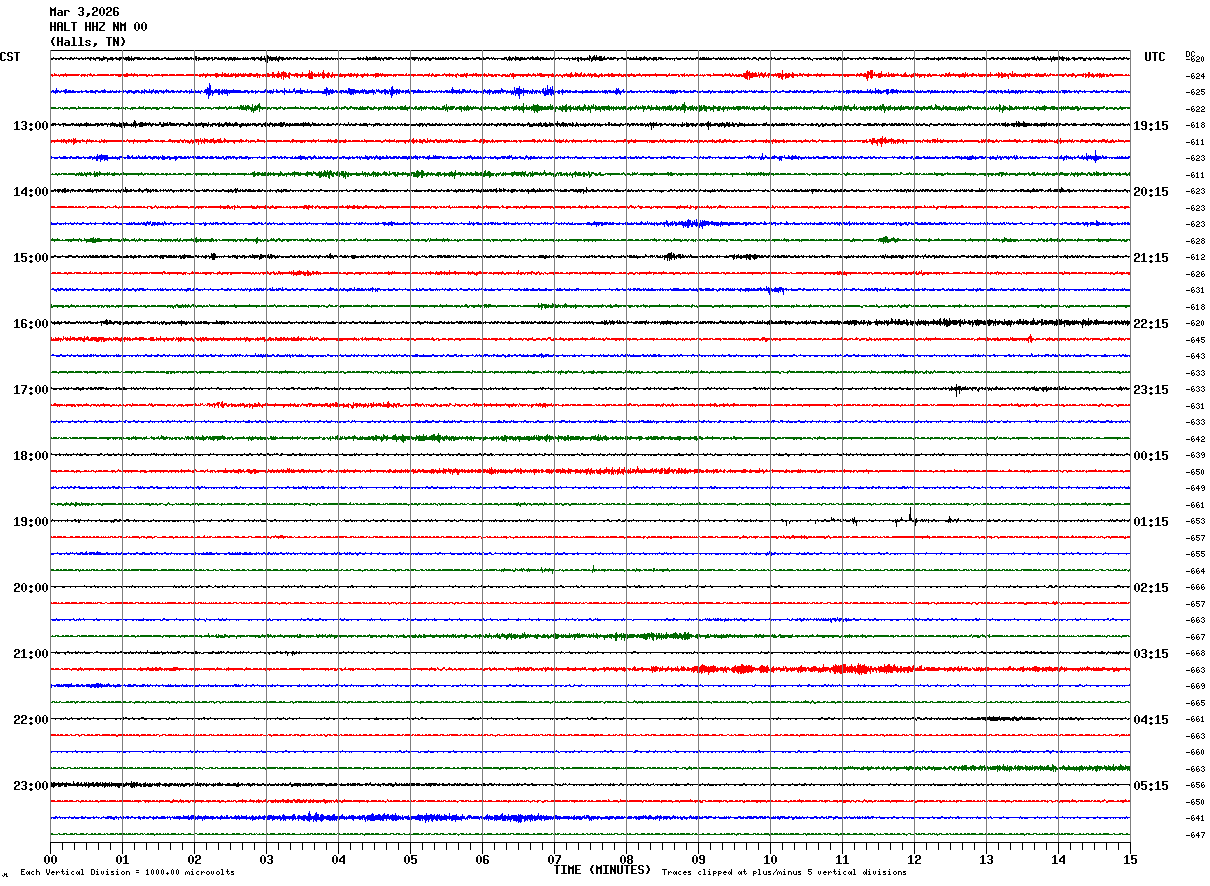Select the station code "HALT HHZ NM 00"
The width and height of the screenshot is (1210, 886).
(98, 27)
